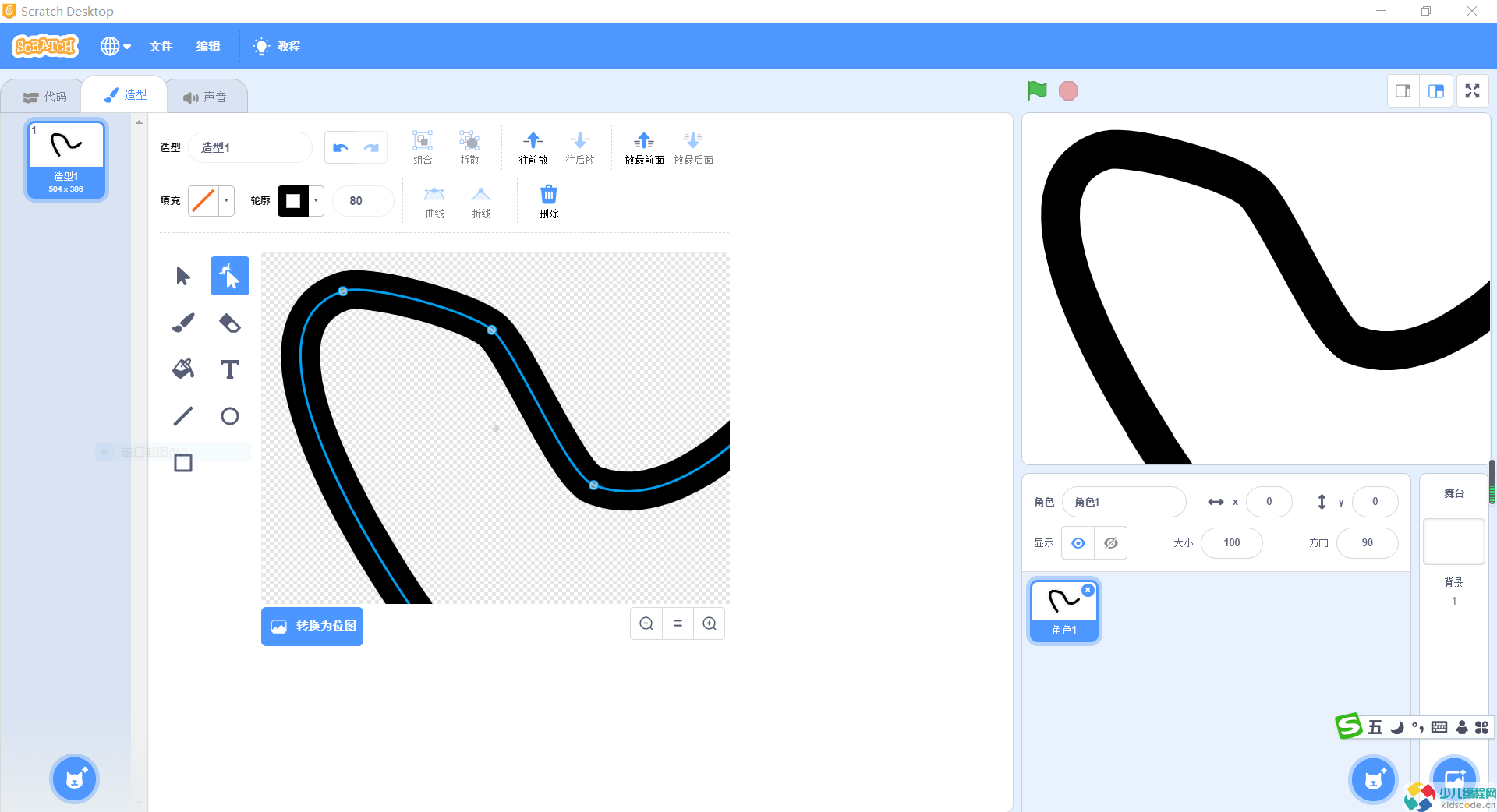This screenshot has width=1497, height=812.
Task: Select the Text tool
Action: pos(230,369)
